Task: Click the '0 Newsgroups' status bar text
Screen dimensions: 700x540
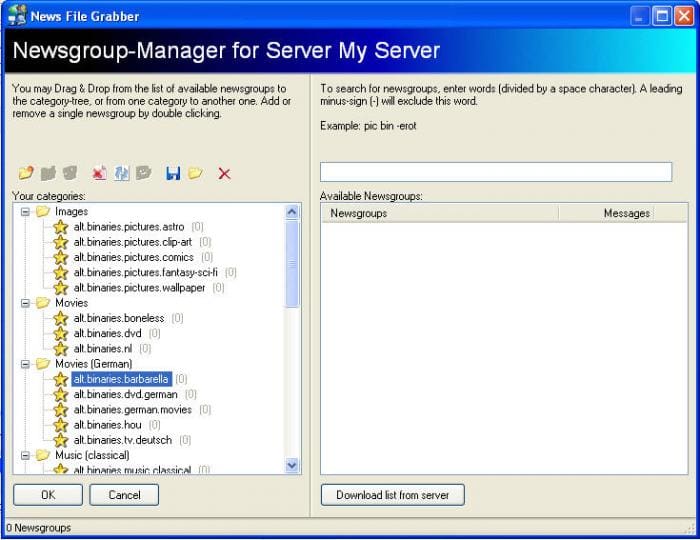Action: coord(39,528)
